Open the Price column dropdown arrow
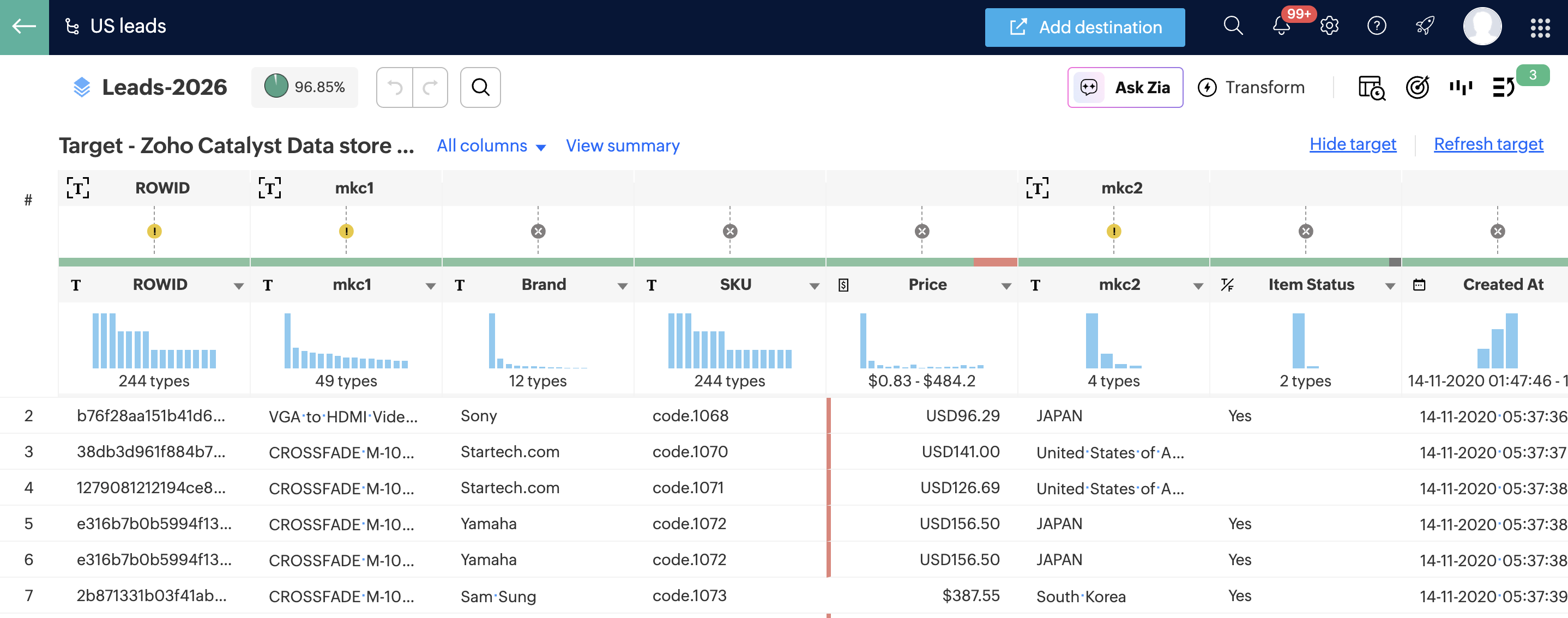The height and width of the screenshot is (618, 1568). 1005,286
